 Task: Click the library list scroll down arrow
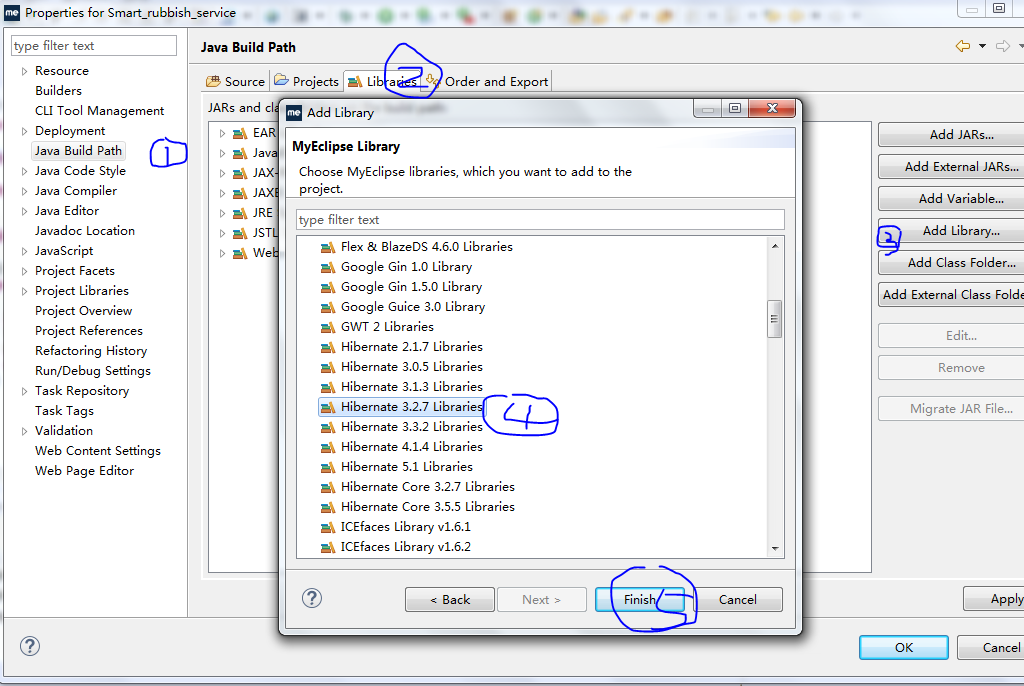[775, 549]
